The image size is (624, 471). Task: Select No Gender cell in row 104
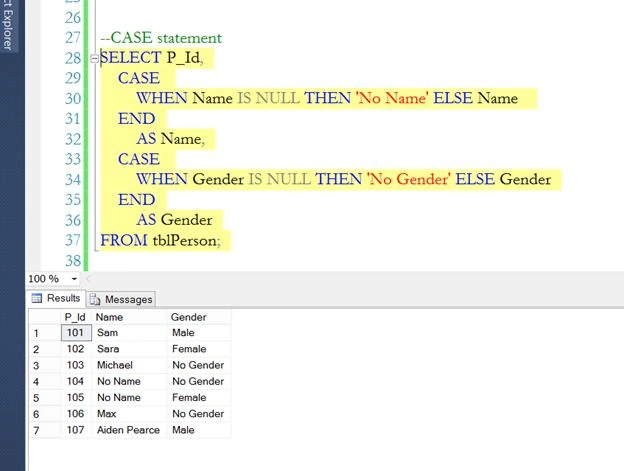tap(199, 381)
